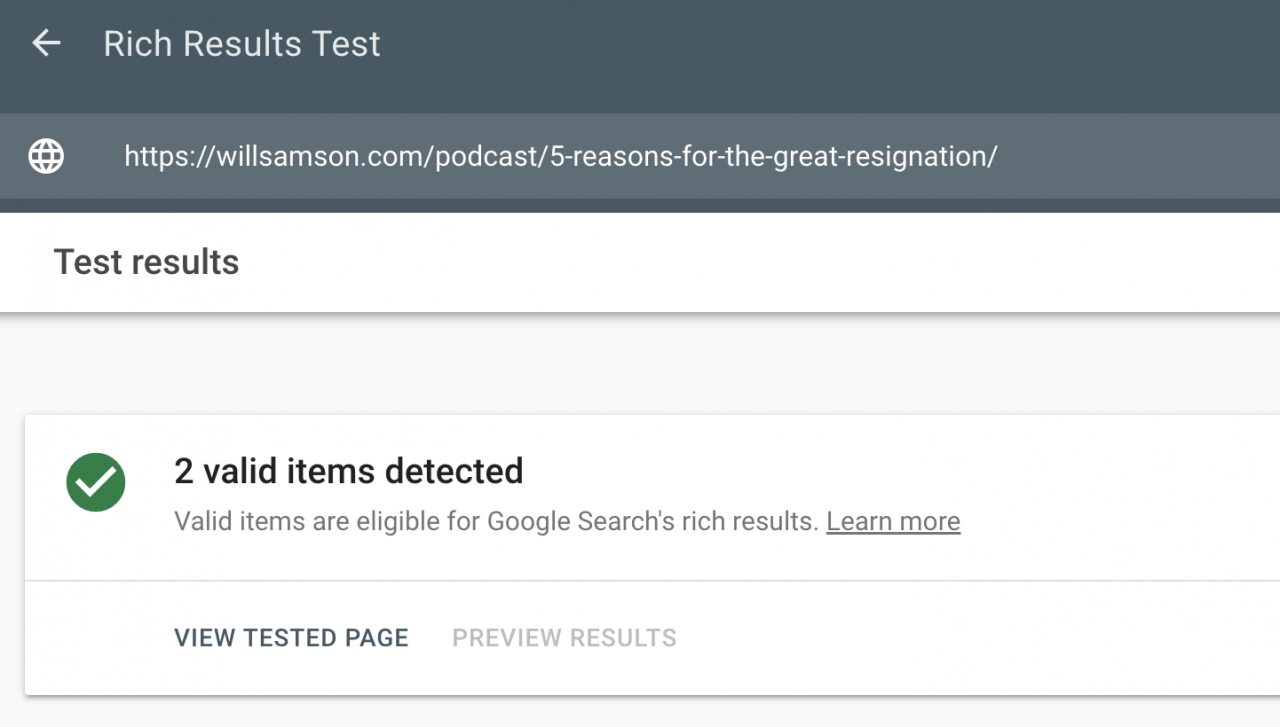Open the View Tested Page panel
The height and width of the screenshot is (727, 1280).
tap(291, 638)
